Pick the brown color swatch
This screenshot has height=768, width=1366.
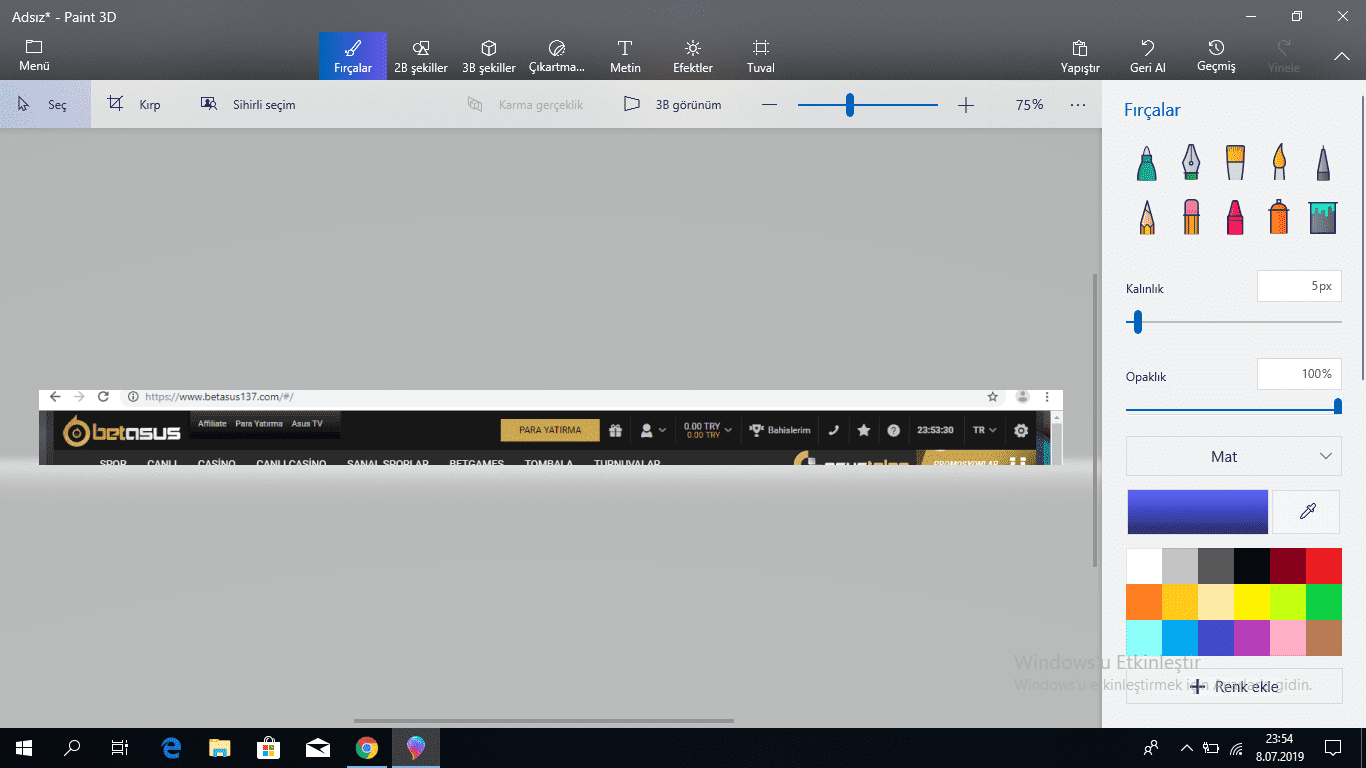pos(1324,638)
